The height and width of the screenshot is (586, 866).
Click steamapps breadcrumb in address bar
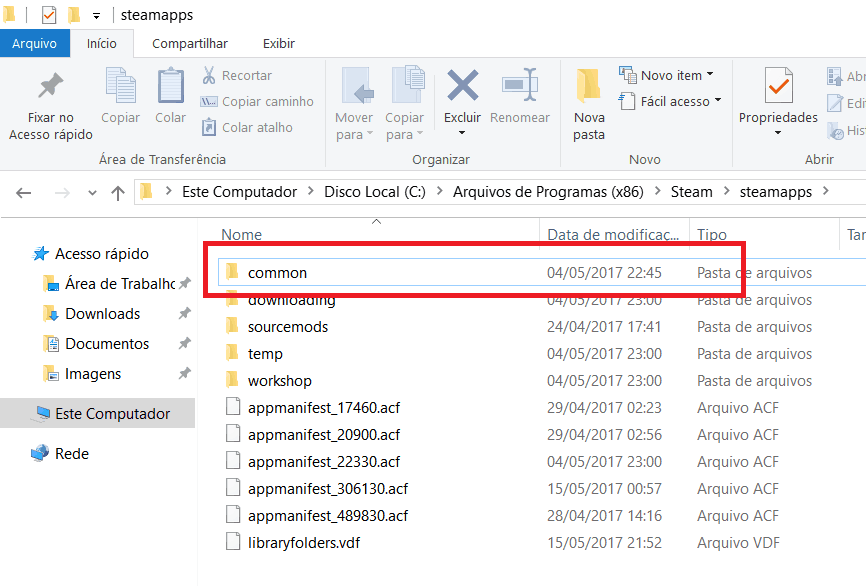point(776,192)
